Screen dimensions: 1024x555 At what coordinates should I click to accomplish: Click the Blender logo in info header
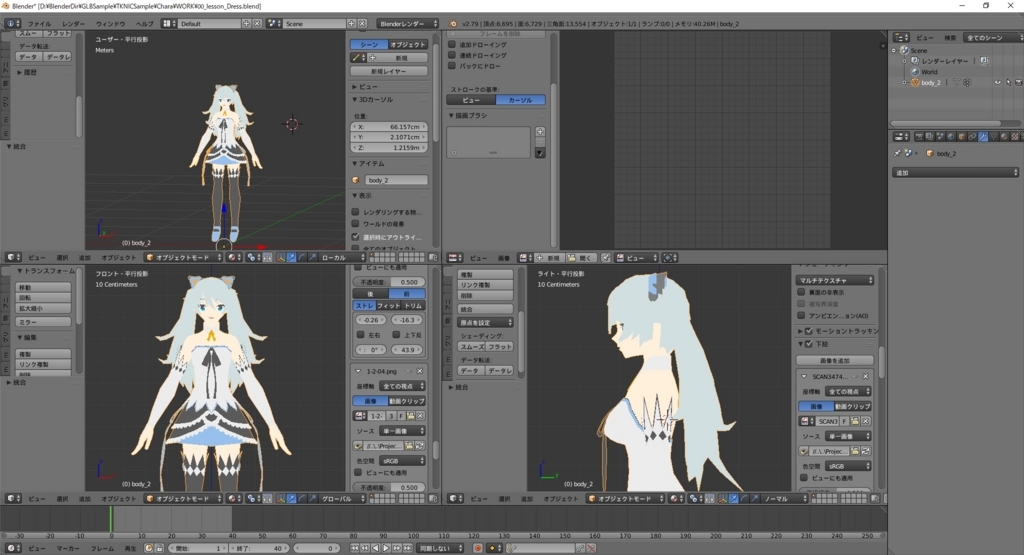[x=453, y=24]
